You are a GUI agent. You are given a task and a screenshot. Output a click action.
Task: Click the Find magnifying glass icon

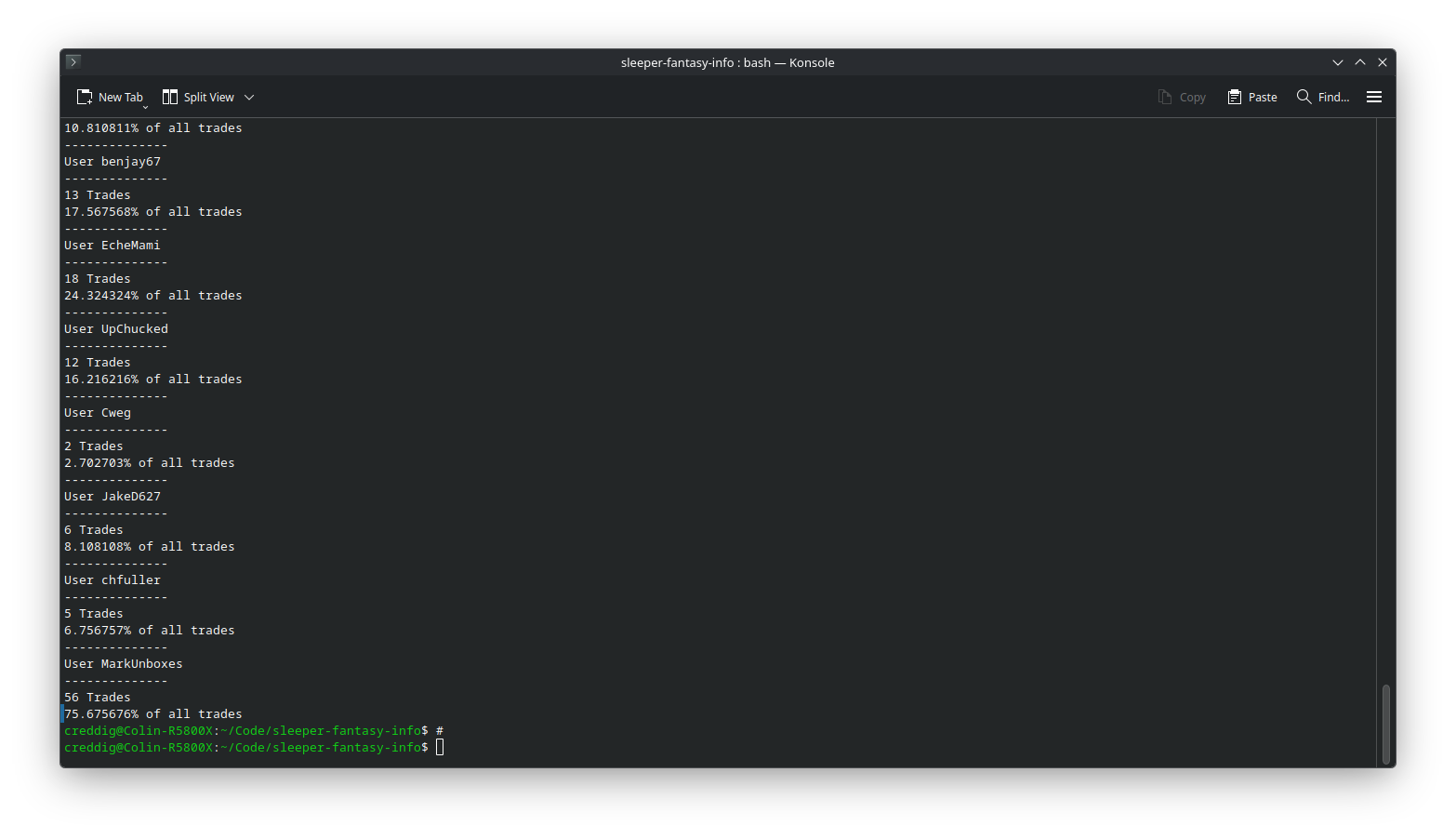click(1304, 97)
